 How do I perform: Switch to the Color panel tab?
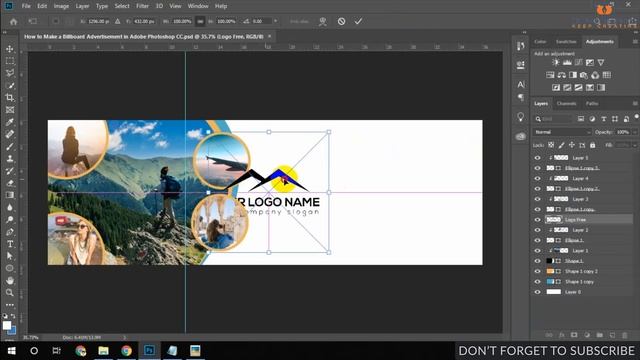(x=540, y=42)
